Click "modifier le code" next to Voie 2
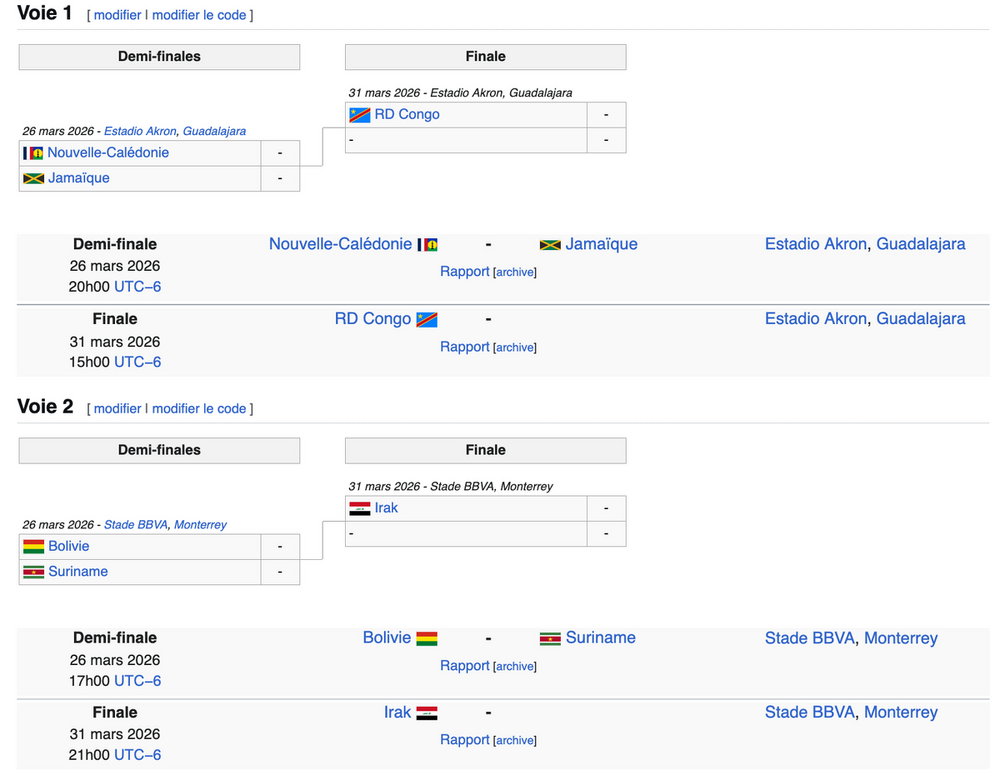 pos(199,408)
